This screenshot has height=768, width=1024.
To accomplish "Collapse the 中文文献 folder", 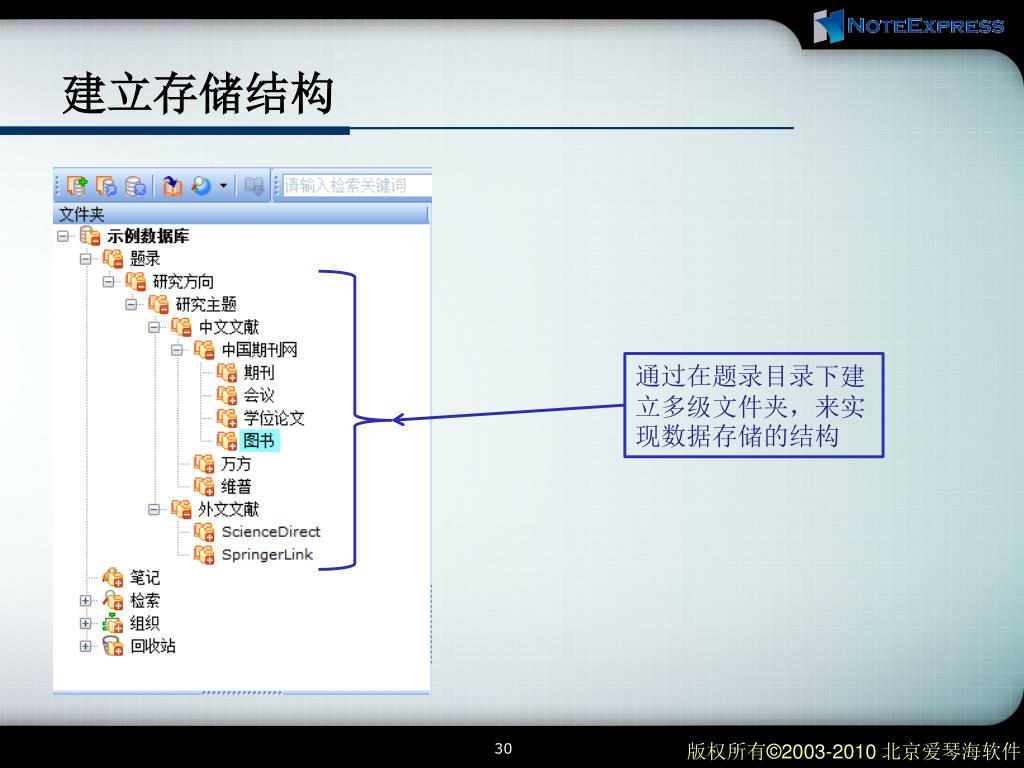I will click(154, 327).
